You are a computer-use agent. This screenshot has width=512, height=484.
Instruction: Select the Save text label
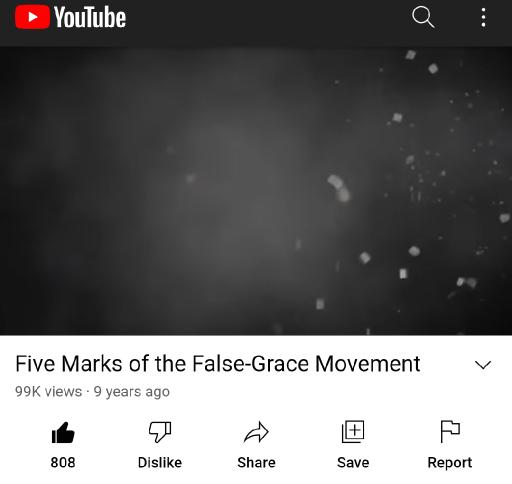pos(353,462)
